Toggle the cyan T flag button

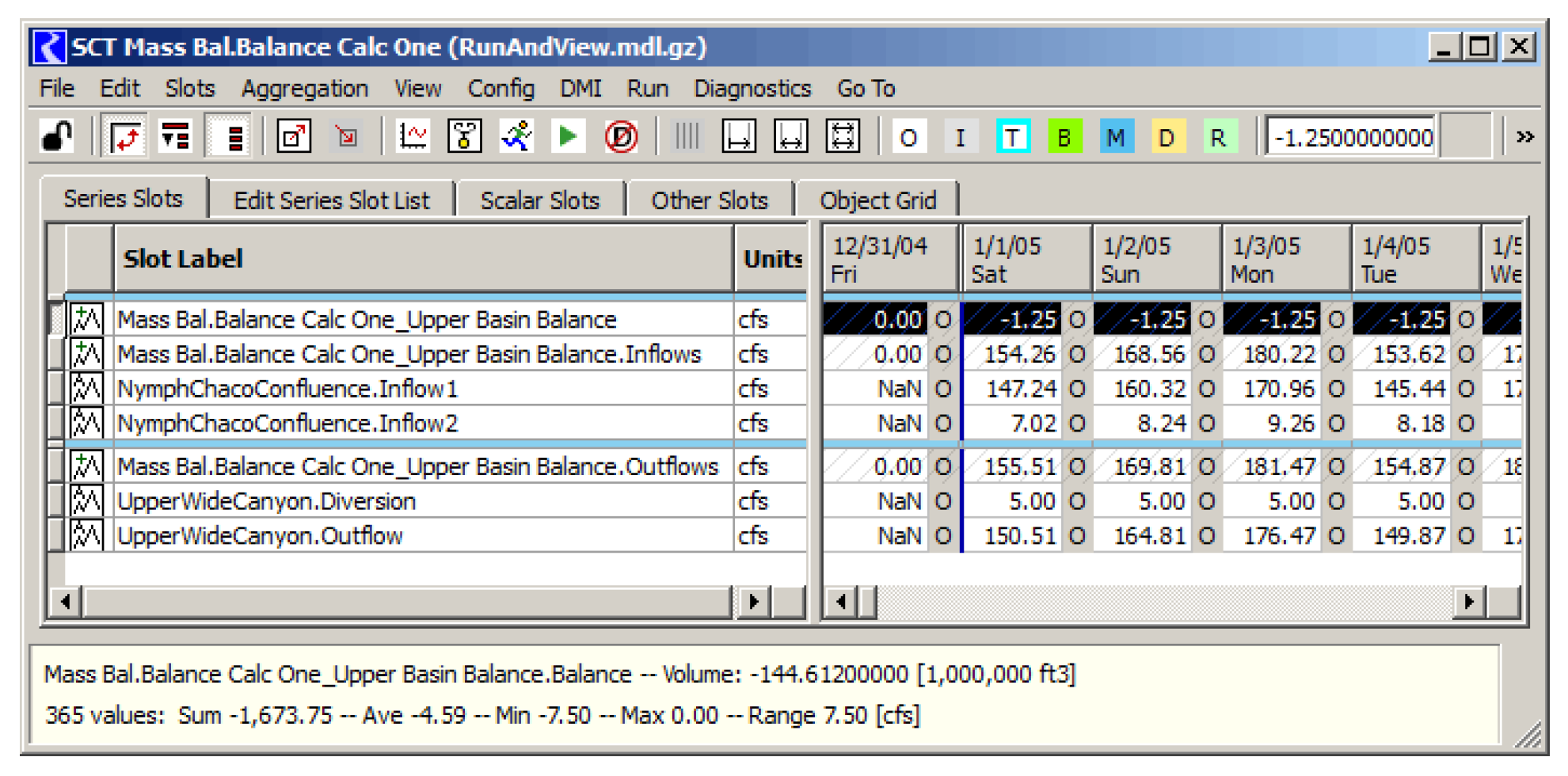point(1012,138)
